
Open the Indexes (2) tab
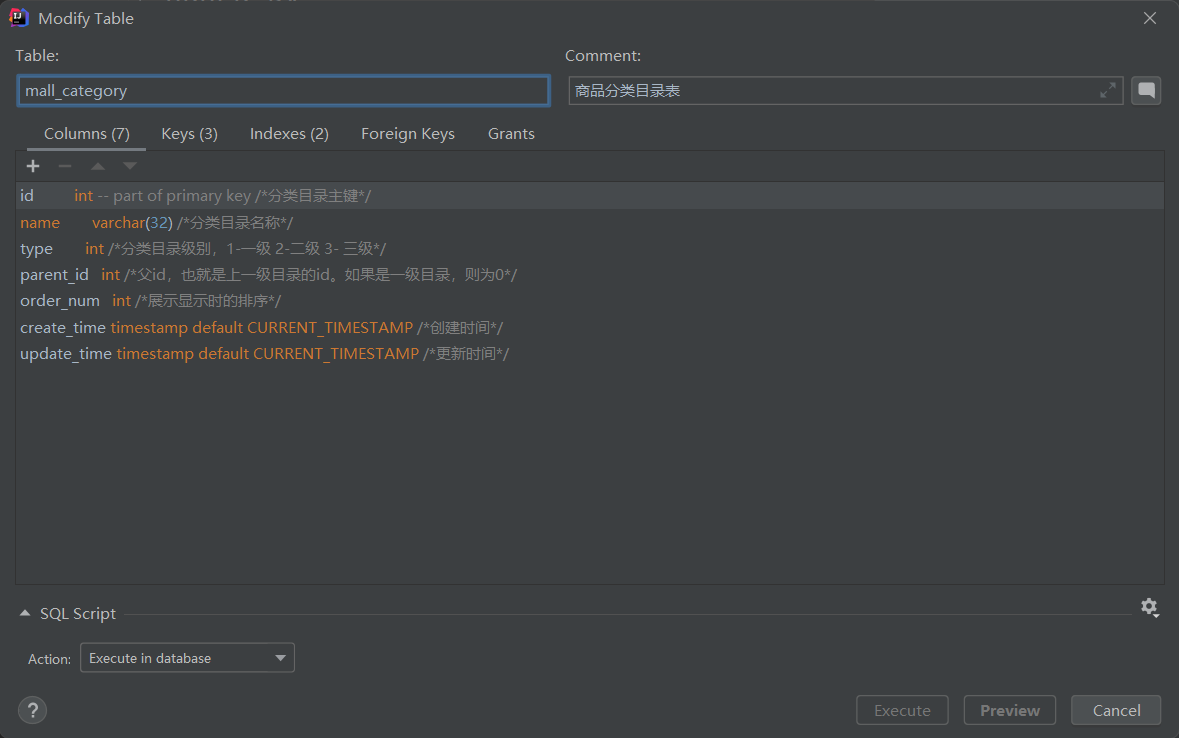[x=289, y=134]
